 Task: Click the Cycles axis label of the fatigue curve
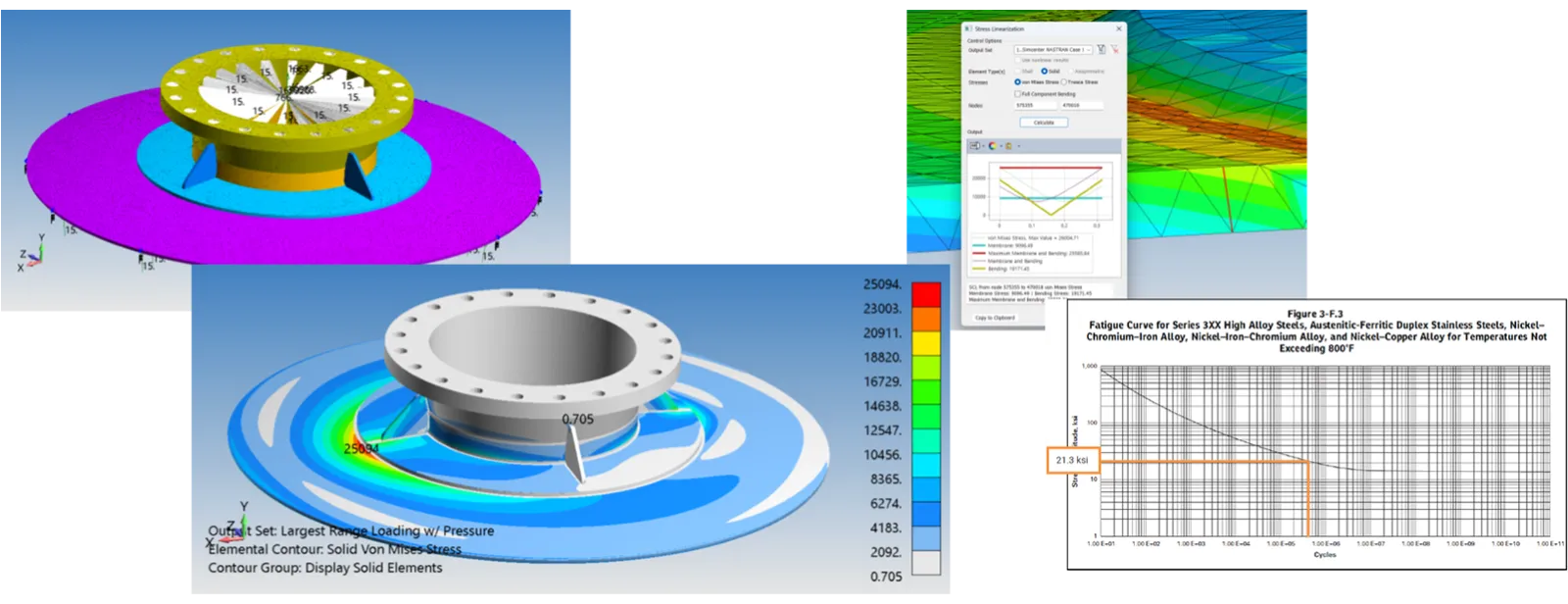tap(1325, 555)
